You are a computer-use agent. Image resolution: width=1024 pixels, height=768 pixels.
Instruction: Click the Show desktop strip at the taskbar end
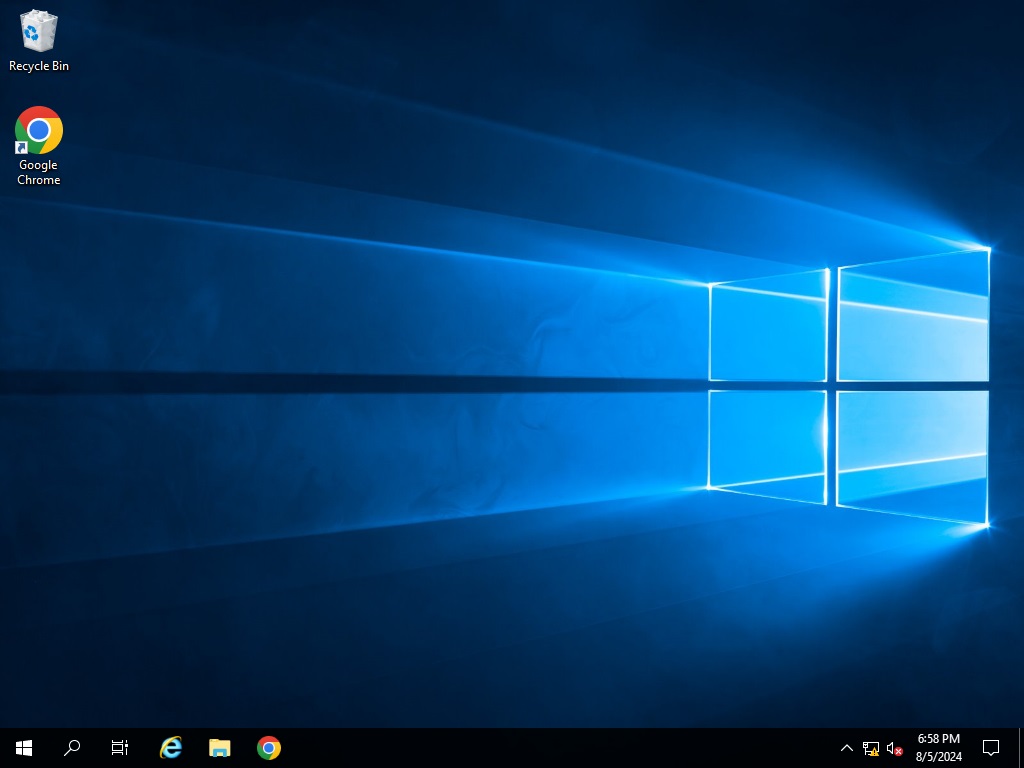[x=1021, y=748]
